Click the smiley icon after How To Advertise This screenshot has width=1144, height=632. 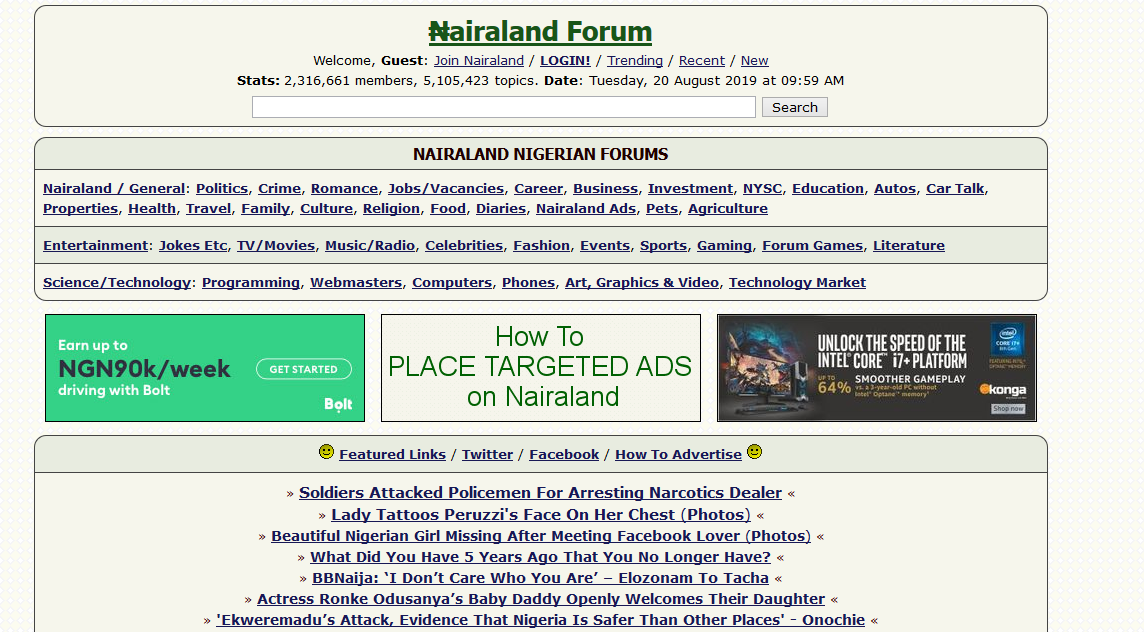coord(754,452)
